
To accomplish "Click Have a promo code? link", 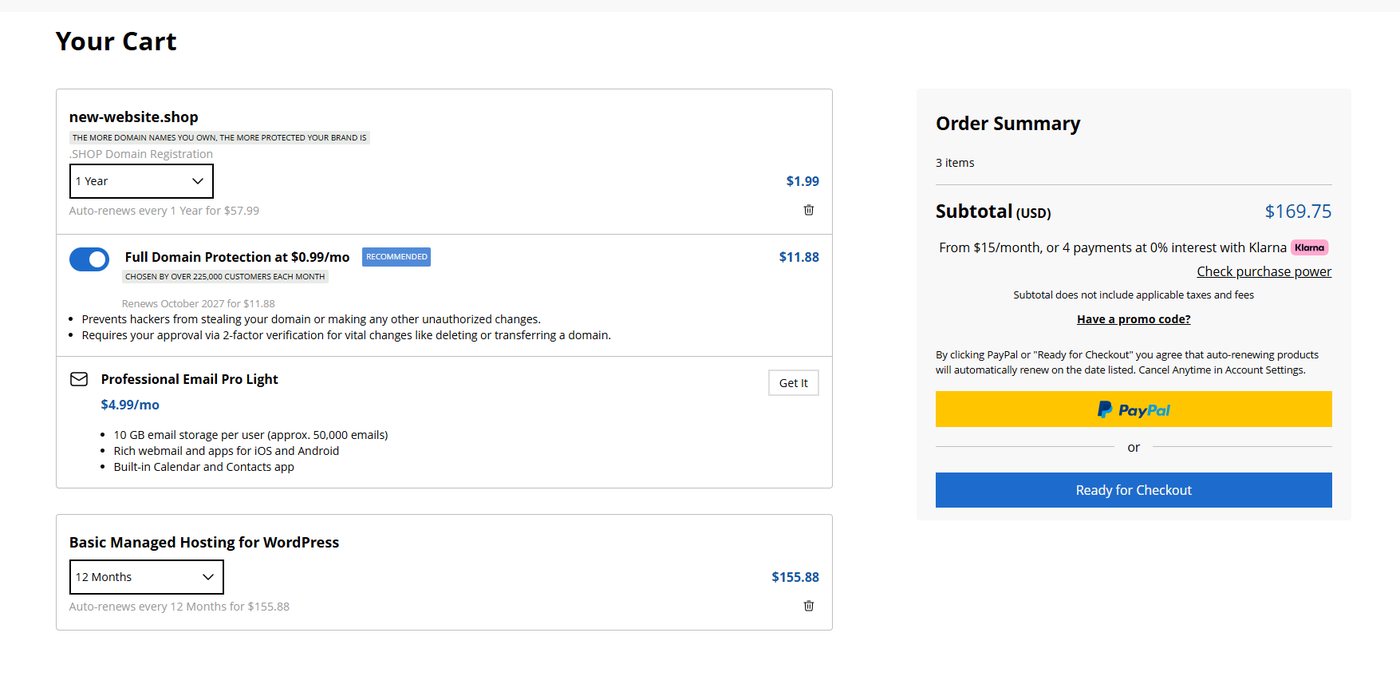I will click(x=1133, y=320).
